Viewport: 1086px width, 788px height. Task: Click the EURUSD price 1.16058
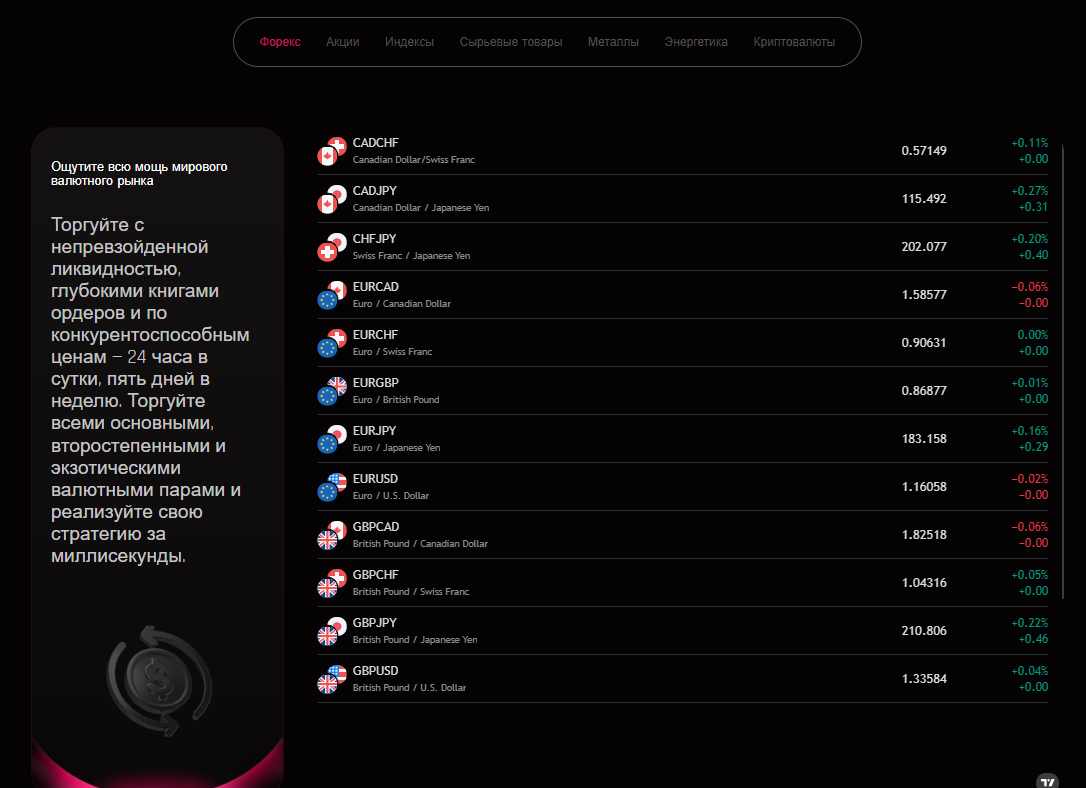tap(924, 487)
